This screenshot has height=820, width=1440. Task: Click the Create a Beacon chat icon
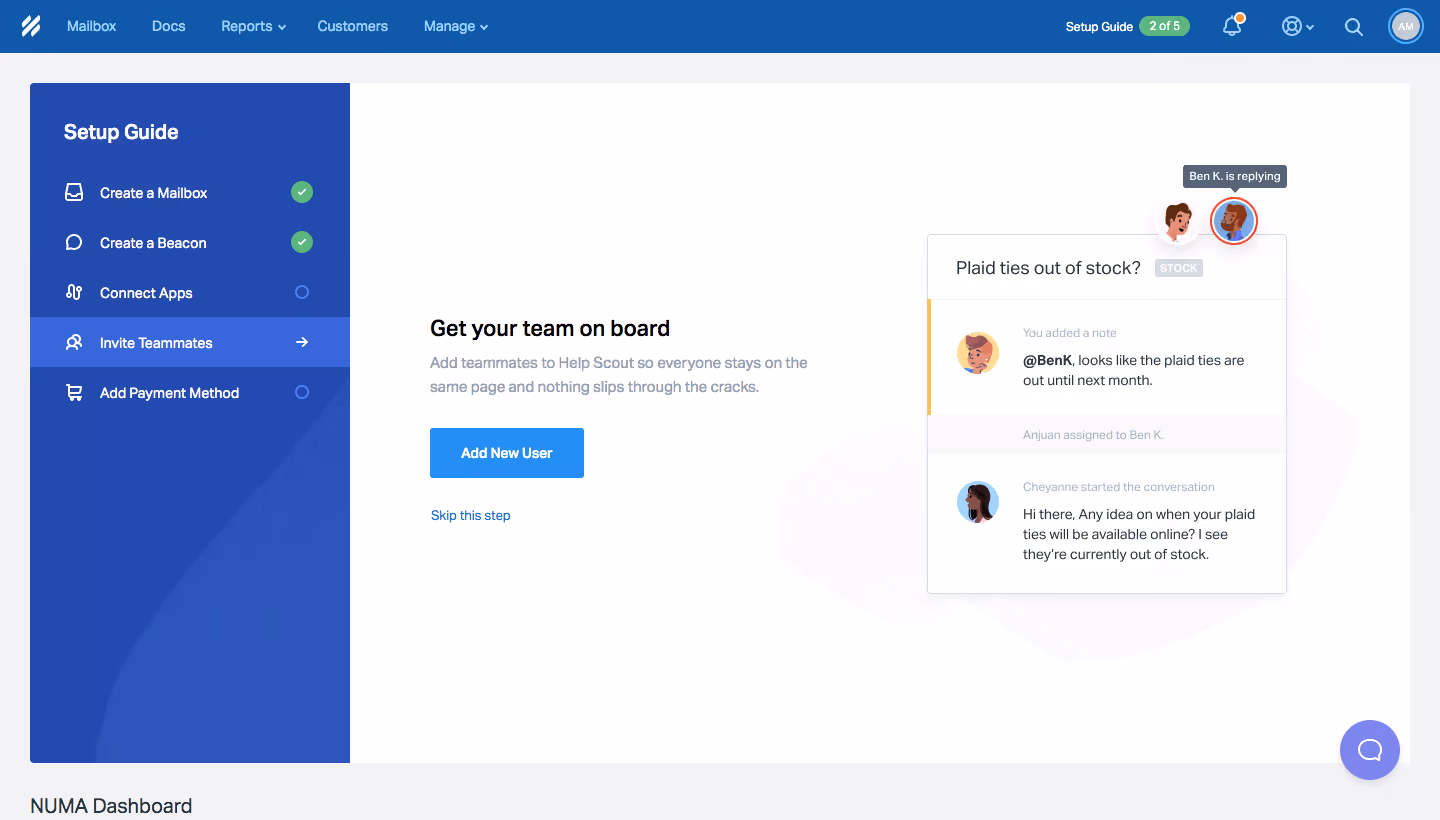coord(74,243)
